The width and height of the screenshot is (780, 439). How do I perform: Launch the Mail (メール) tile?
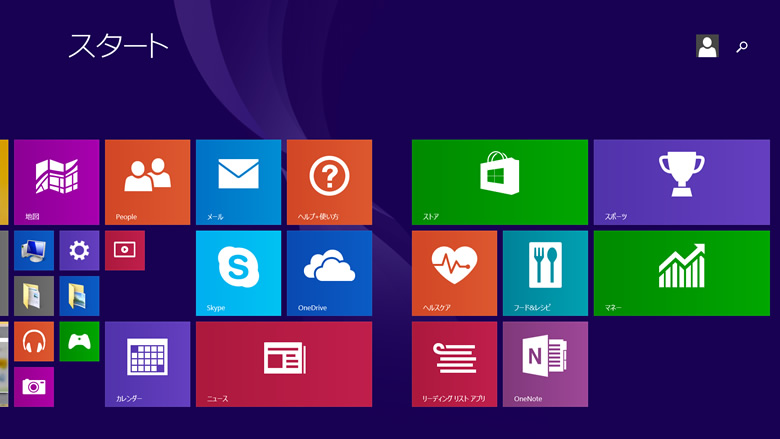point(238,181)
